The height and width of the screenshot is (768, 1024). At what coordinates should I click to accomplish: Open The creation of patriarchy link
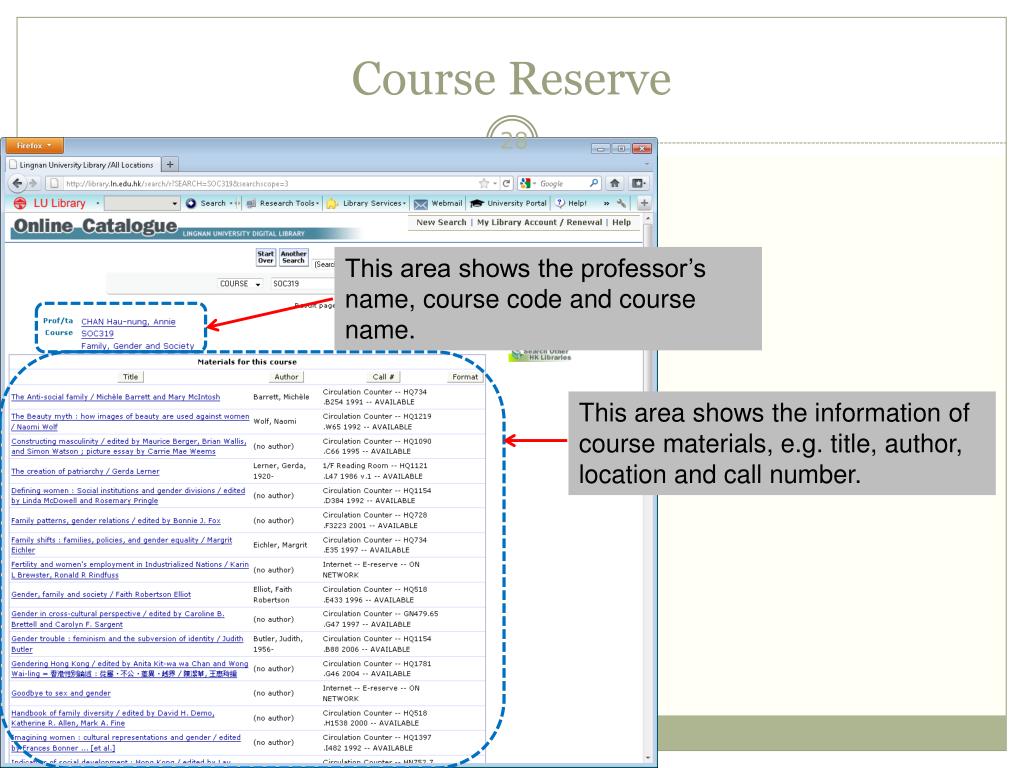click(x=85, y=472)
